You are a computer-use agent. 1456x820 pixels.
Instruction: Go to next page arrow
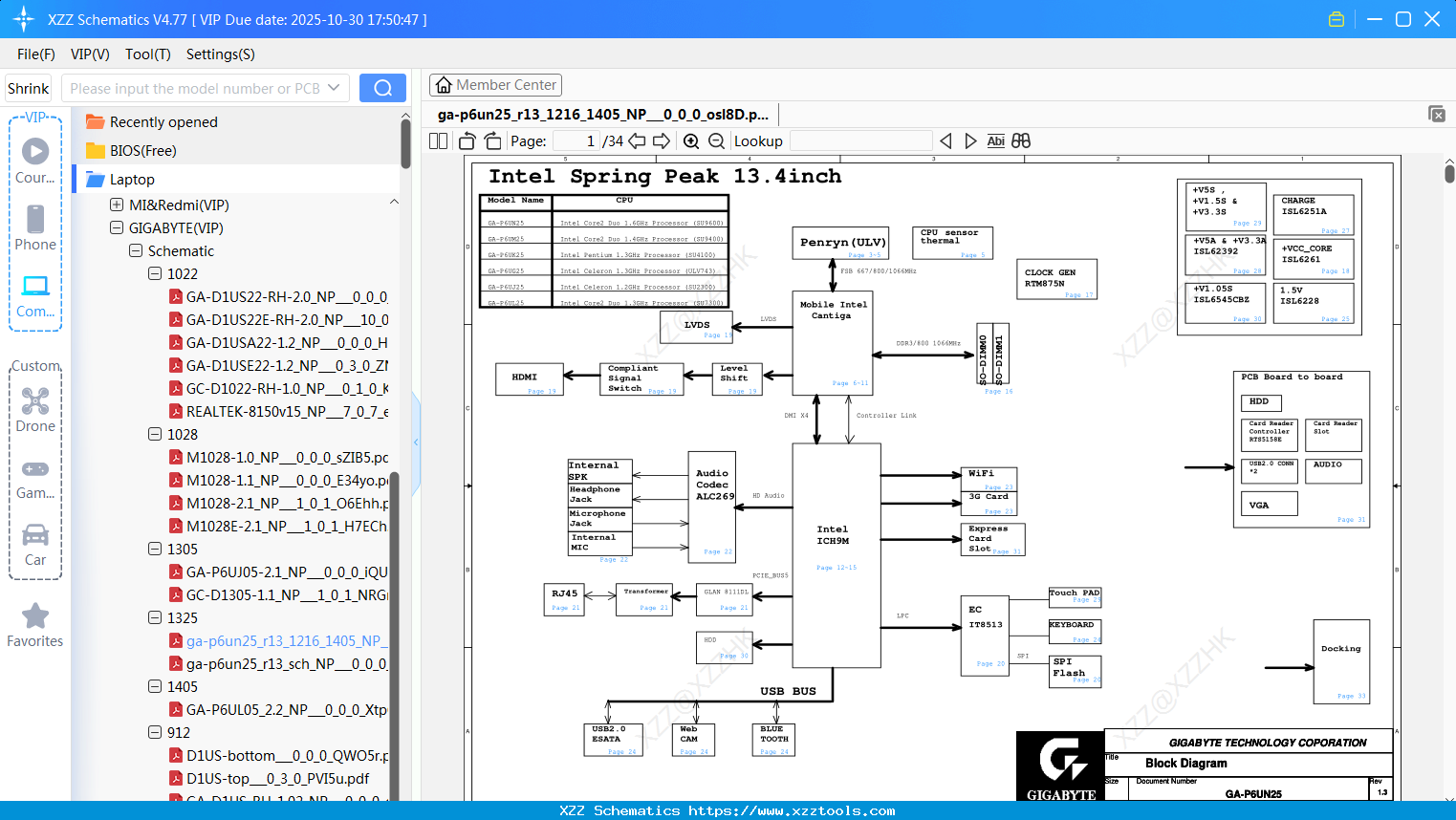[x=662, y=141]
